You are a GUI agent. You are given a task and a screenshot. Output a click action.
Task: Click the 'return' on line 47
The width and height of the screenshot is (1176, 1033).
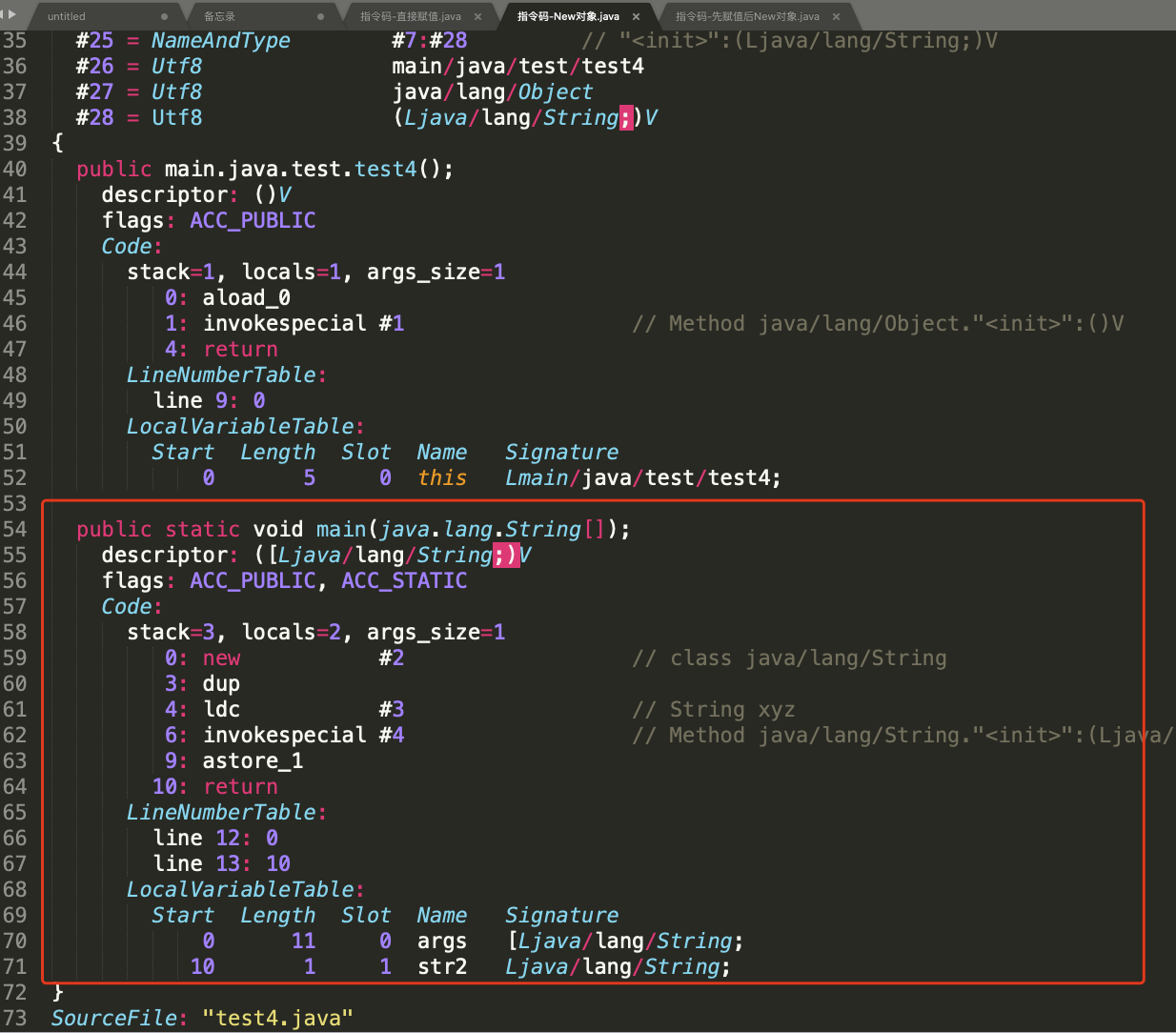(x=240, y=349)
